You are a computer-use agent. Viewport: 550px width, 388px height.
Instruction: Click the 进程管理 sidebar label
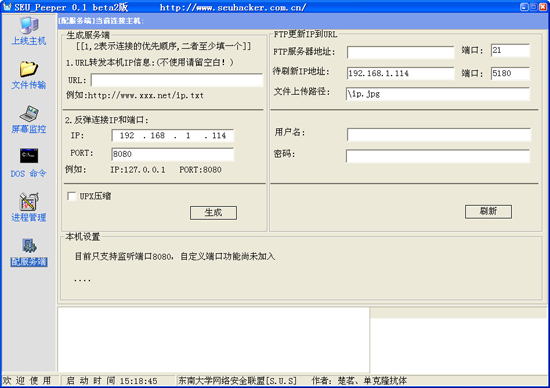(x=29, y=218)
